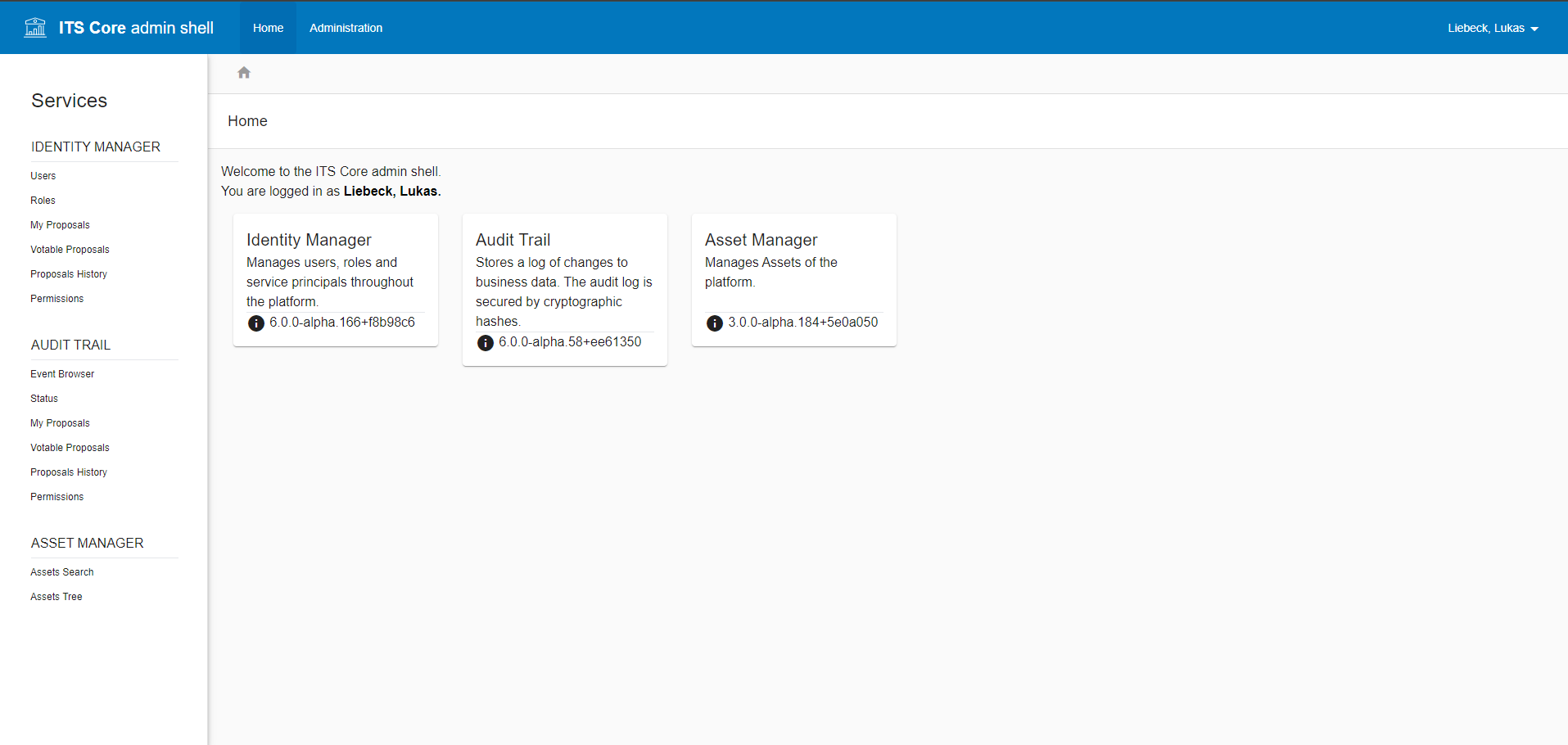Click the home breadcrumb icon
The height and width of the screenshot is (745, 1568).
pyautogui.click(x=244, y=73)
